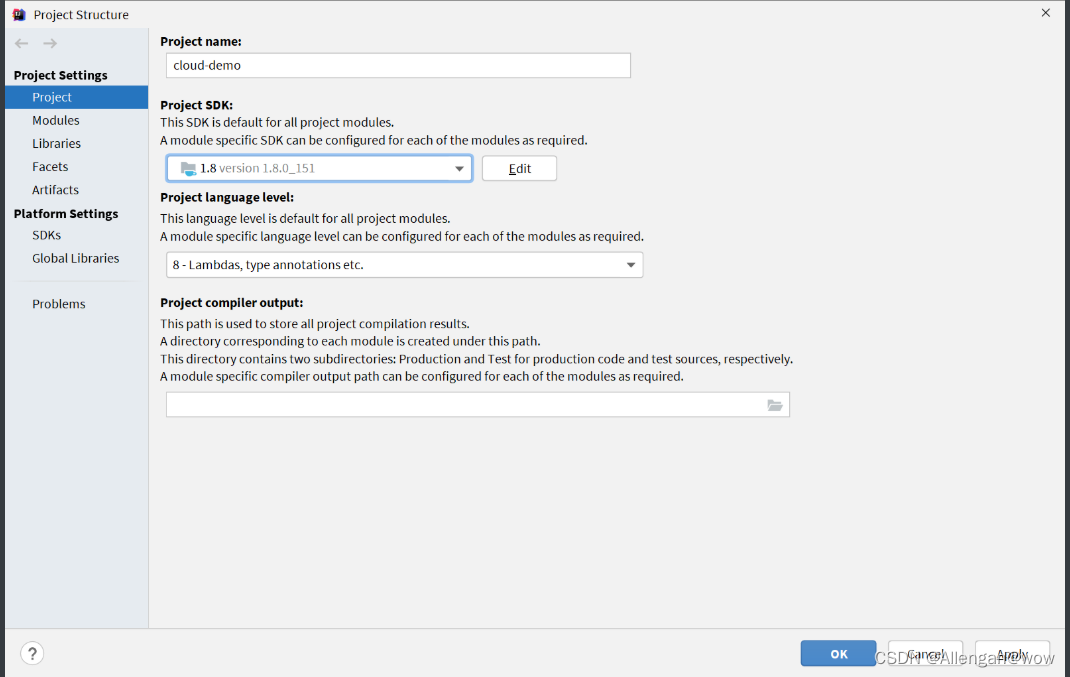
Task: Click the 'Project SDK:' label
Action: (x=197, y=105)
